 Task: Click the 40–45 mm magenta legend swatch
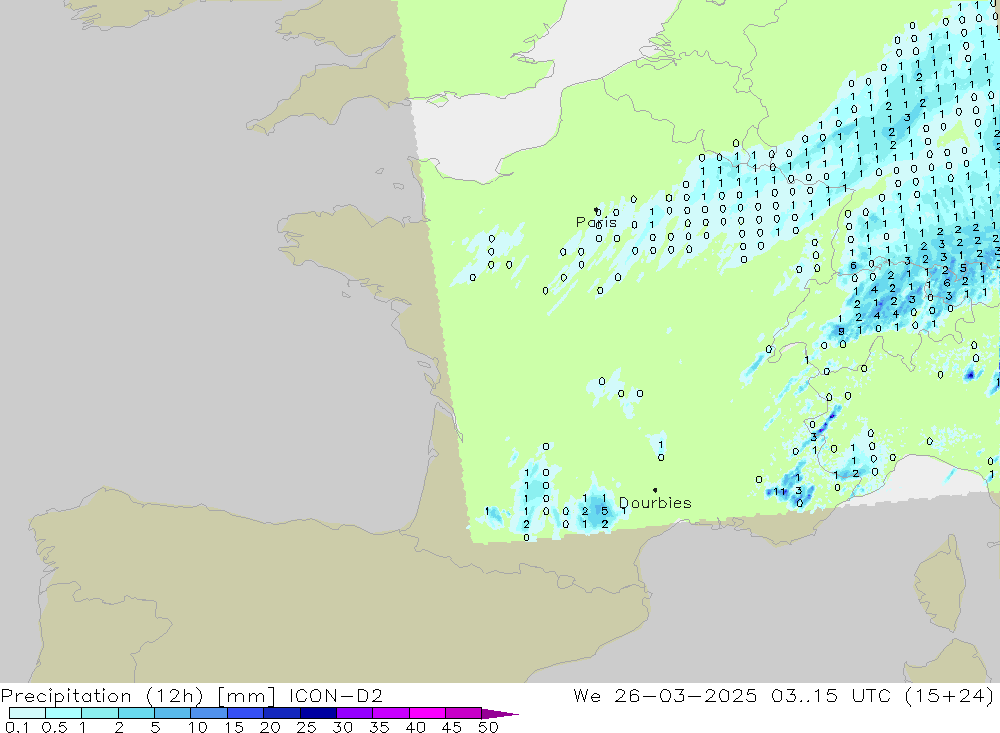point(427,713)
